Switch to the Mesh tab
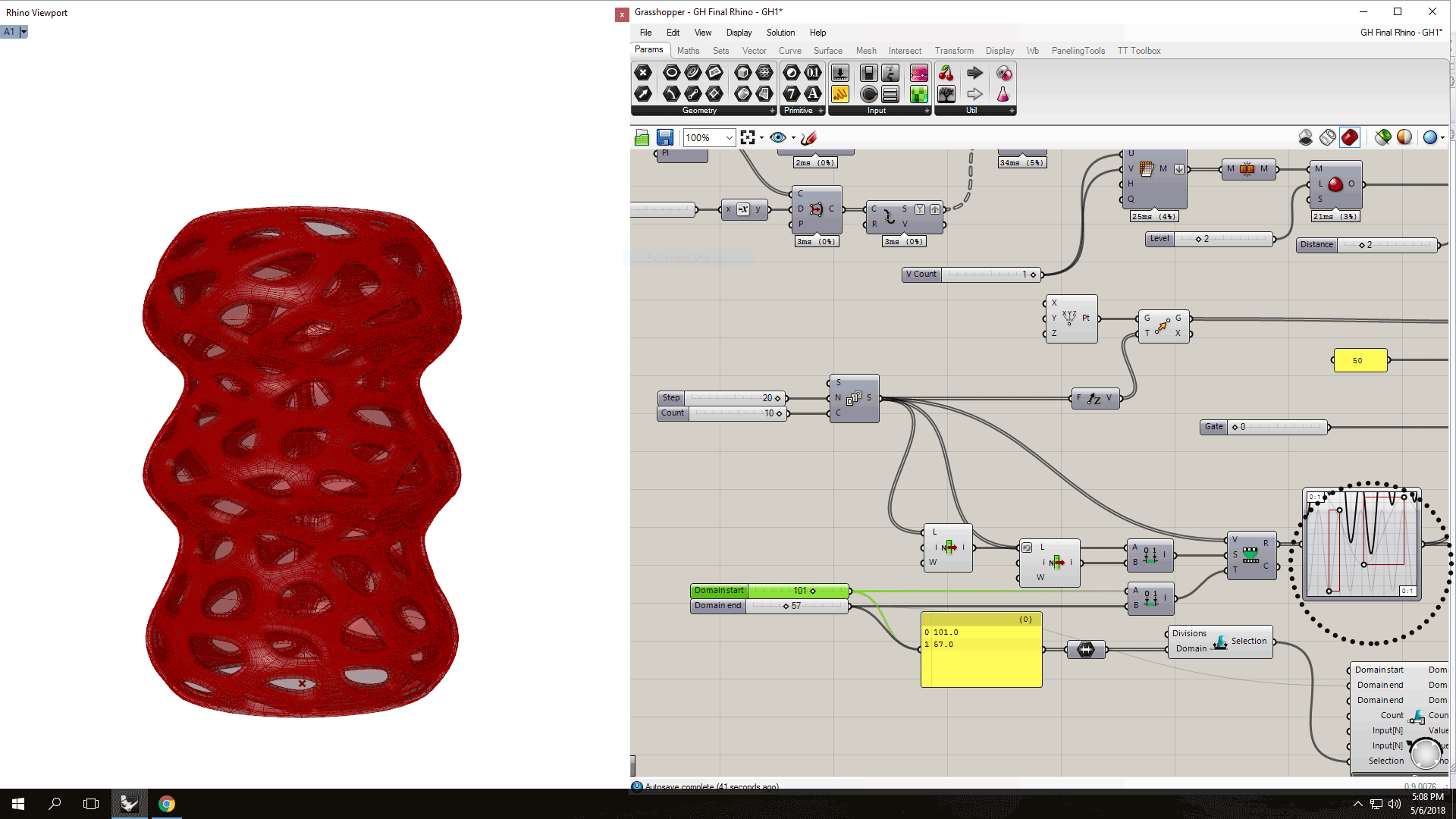 (865, 51)
